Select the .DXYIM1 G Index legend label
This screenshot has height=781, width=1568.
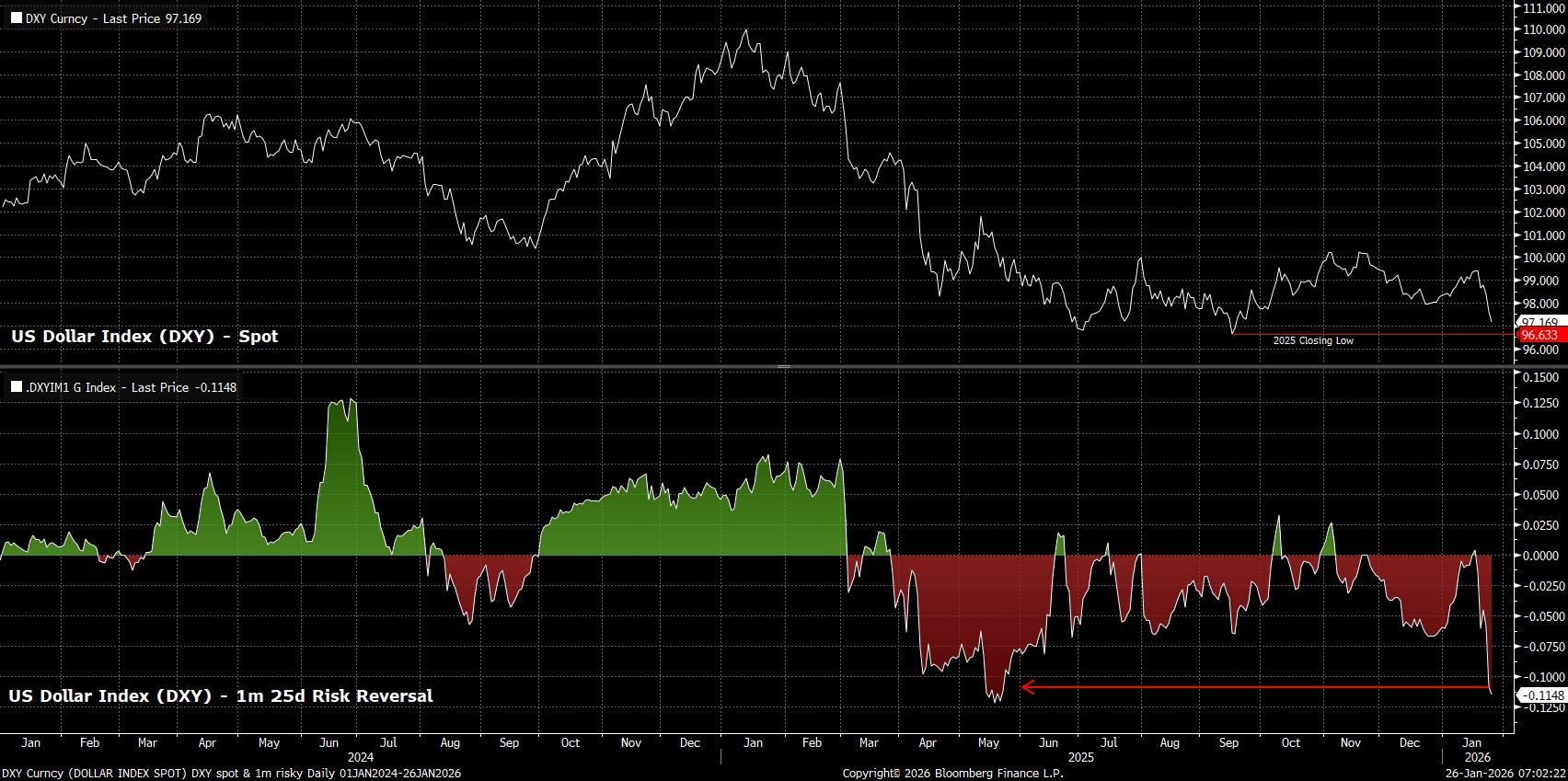(x=131, y=387)
